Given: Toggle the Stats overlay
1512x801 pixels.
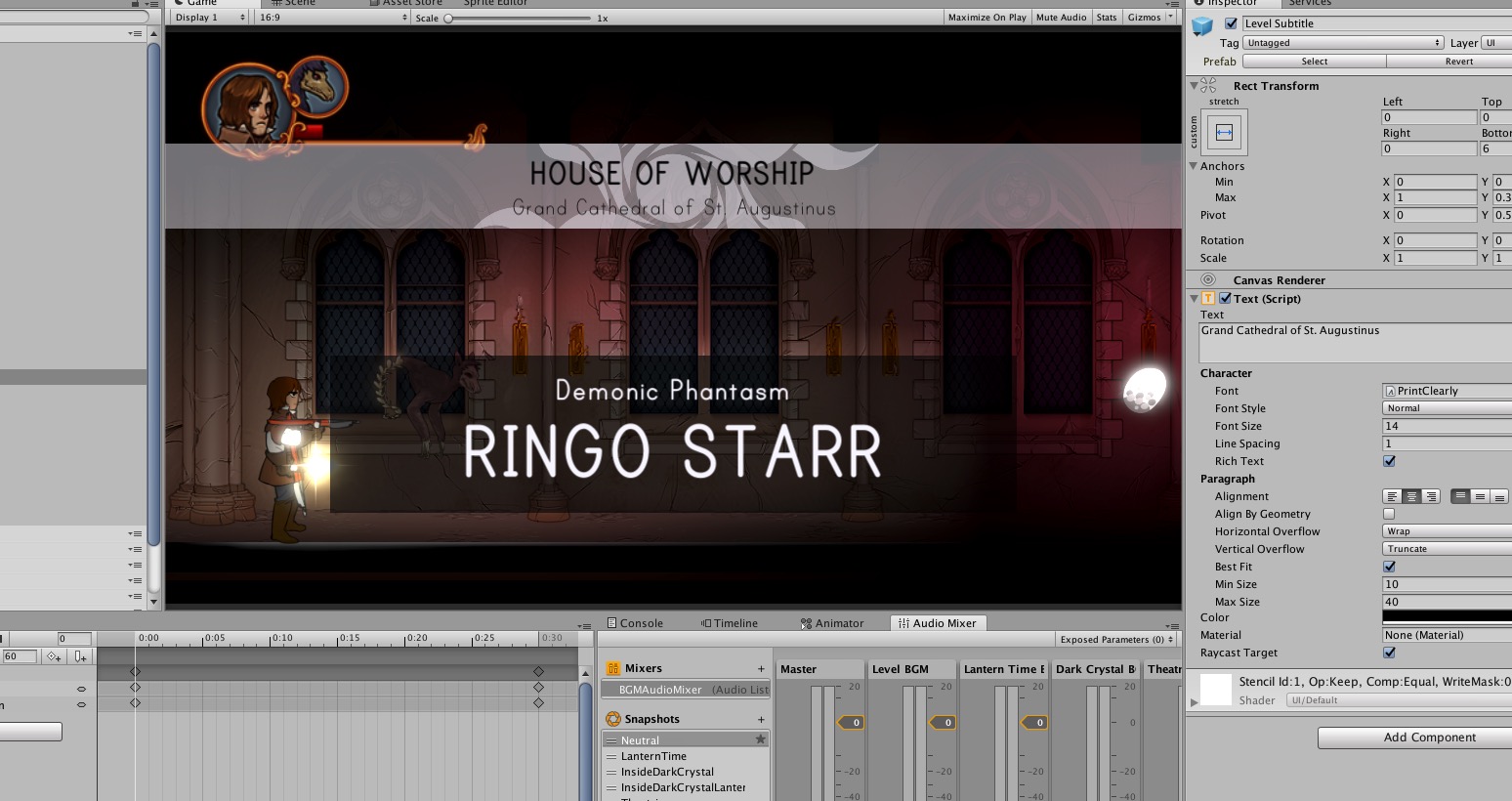Looking at the screenshot, I should pos(1107,18).
